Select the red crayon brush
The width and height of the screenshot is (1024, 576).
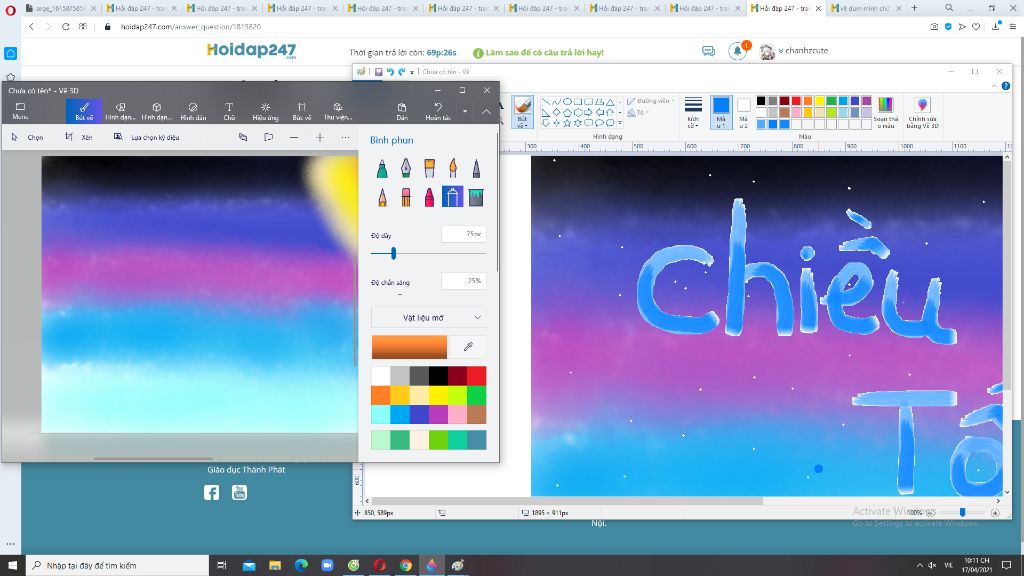click(429, 197)
